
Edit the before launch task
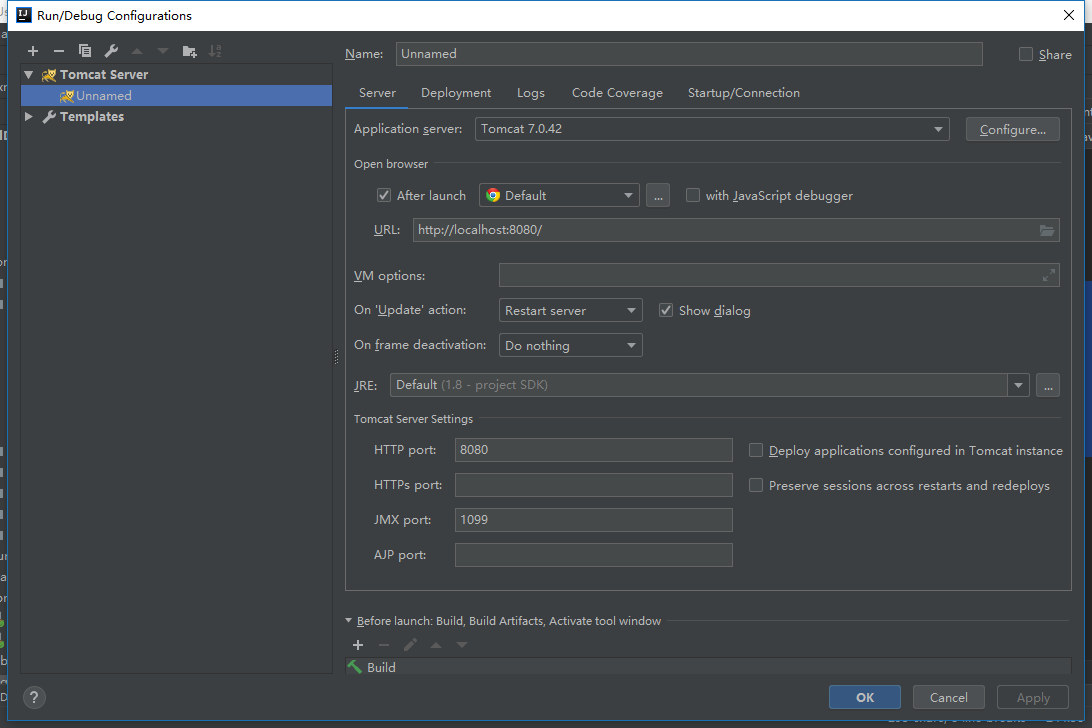tap(410, 645)
